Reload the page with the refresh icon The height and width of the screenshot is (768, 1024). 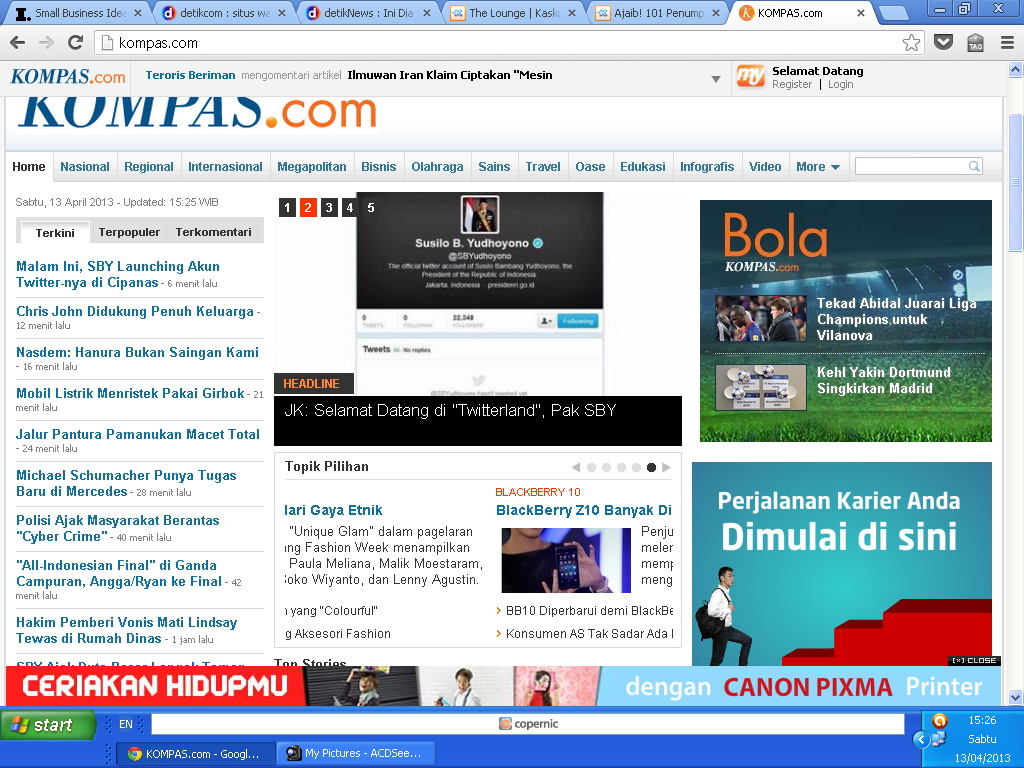point(75,43)
